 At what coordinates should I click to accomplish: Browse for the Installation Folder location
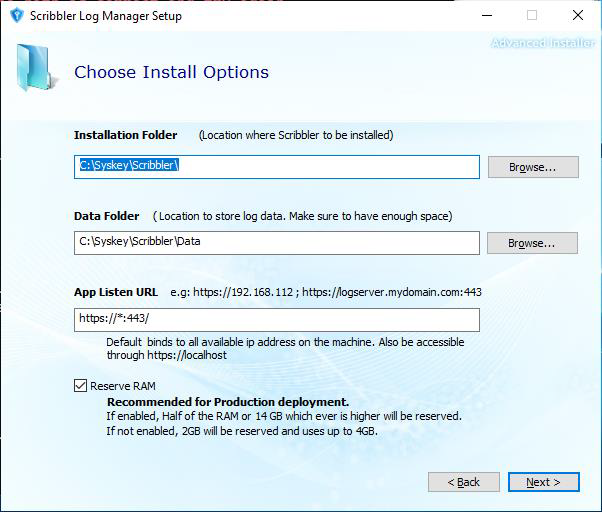point(532,167)
